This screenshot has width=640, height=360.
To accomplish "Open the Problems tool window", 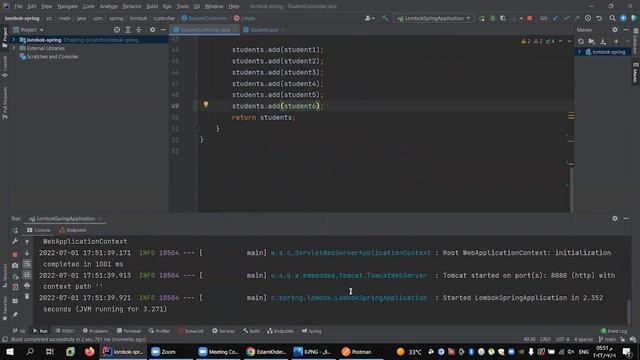I will coord(96,331).
